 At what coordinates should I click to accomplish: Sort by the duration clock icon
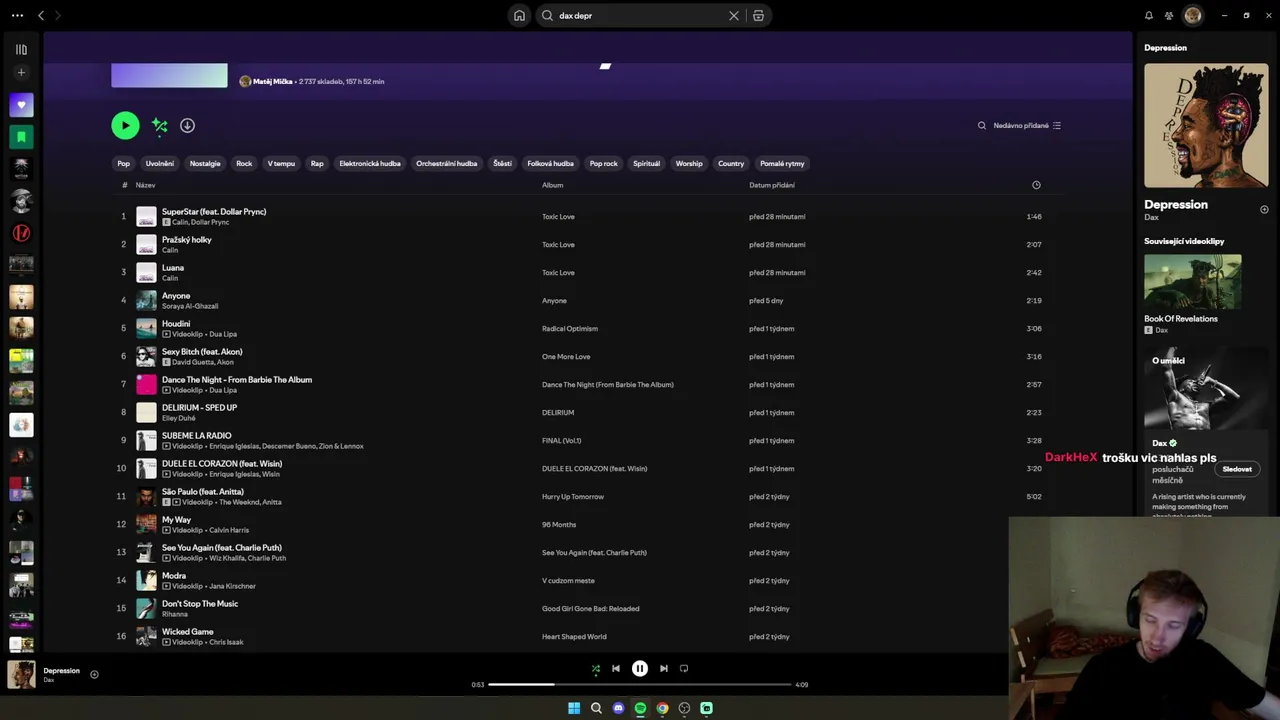tap(1036, 185)
